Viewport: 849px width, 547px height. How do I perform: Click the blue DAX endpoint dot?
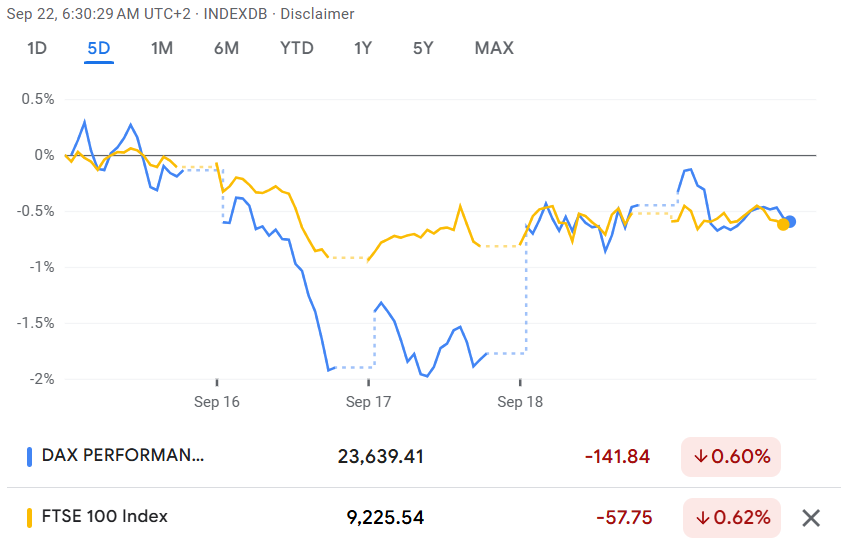pyautogui.click(x=791, y=221)
